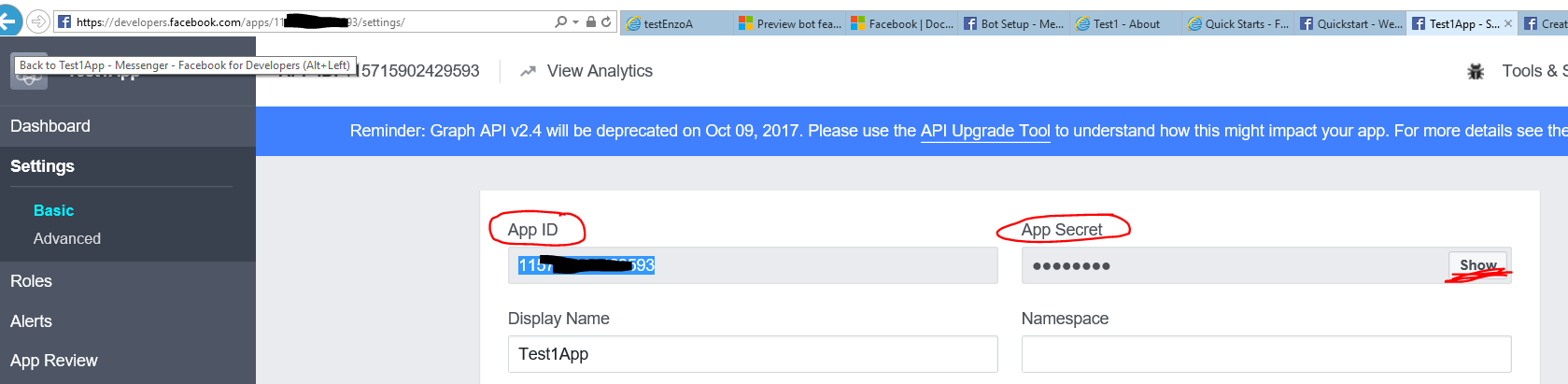Click the security lock icon in address bar
1568x384 pixels.
pos(591,21)
